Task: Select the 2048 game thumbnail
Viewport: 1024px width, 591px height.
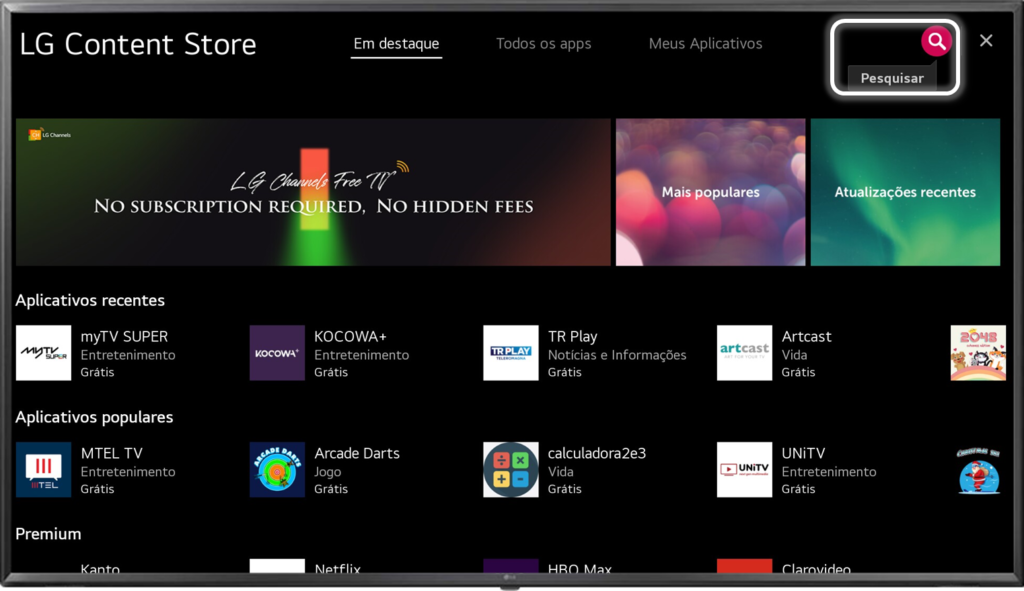Action: pos(977,353)
